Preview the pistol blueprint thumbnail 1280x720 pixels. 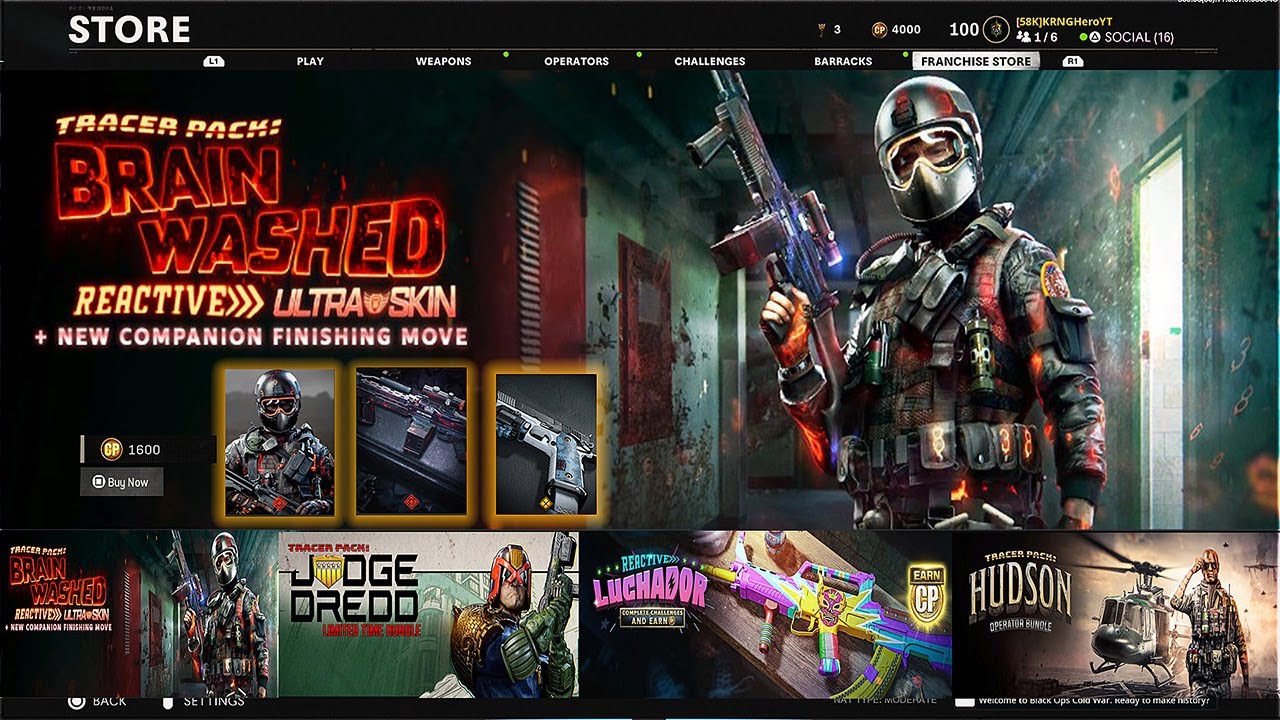tap(546, 446)
